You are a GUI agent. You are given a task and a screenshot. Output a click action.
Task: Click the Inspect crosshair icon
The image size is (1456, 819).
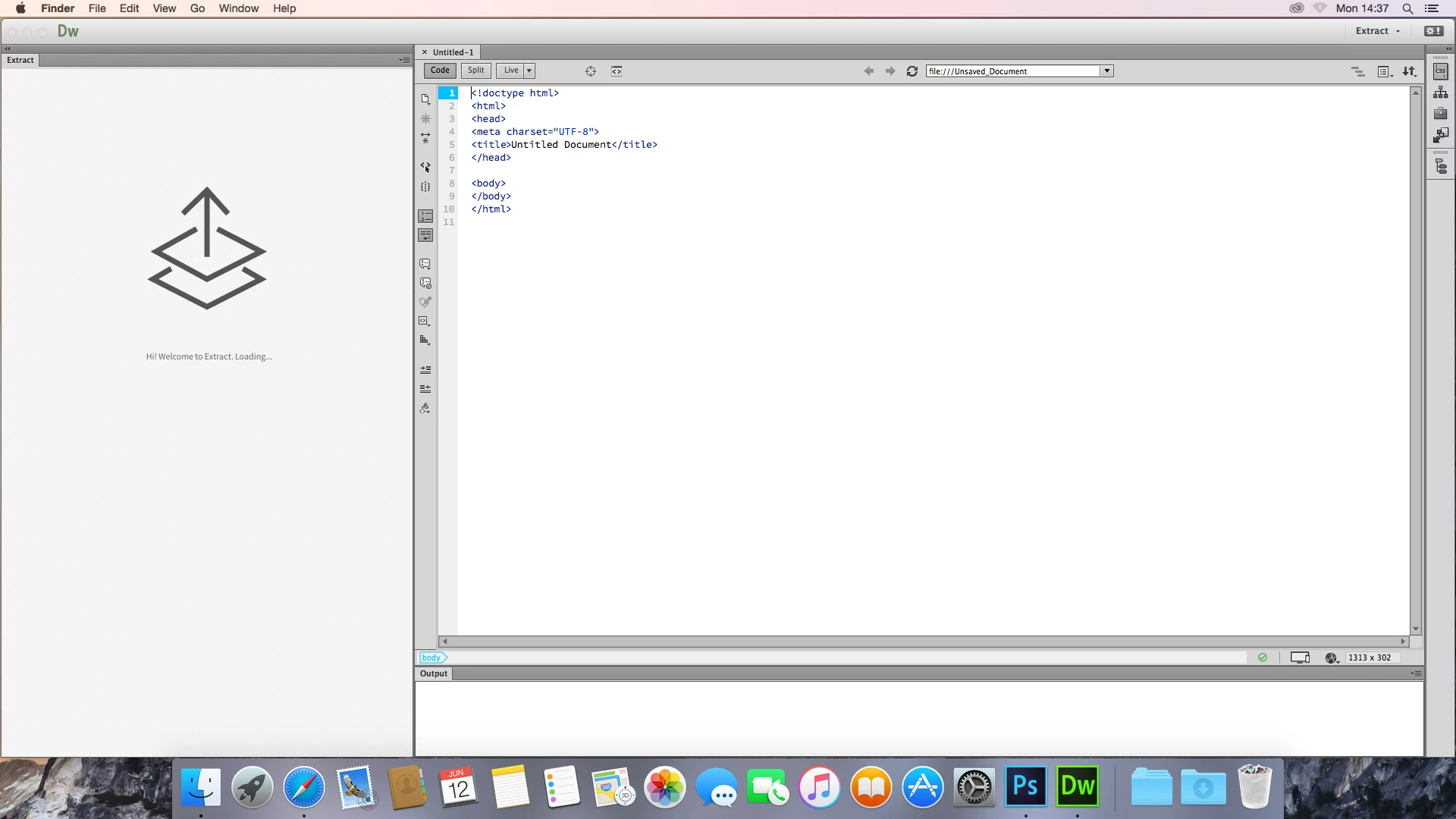tap(591, 71)
